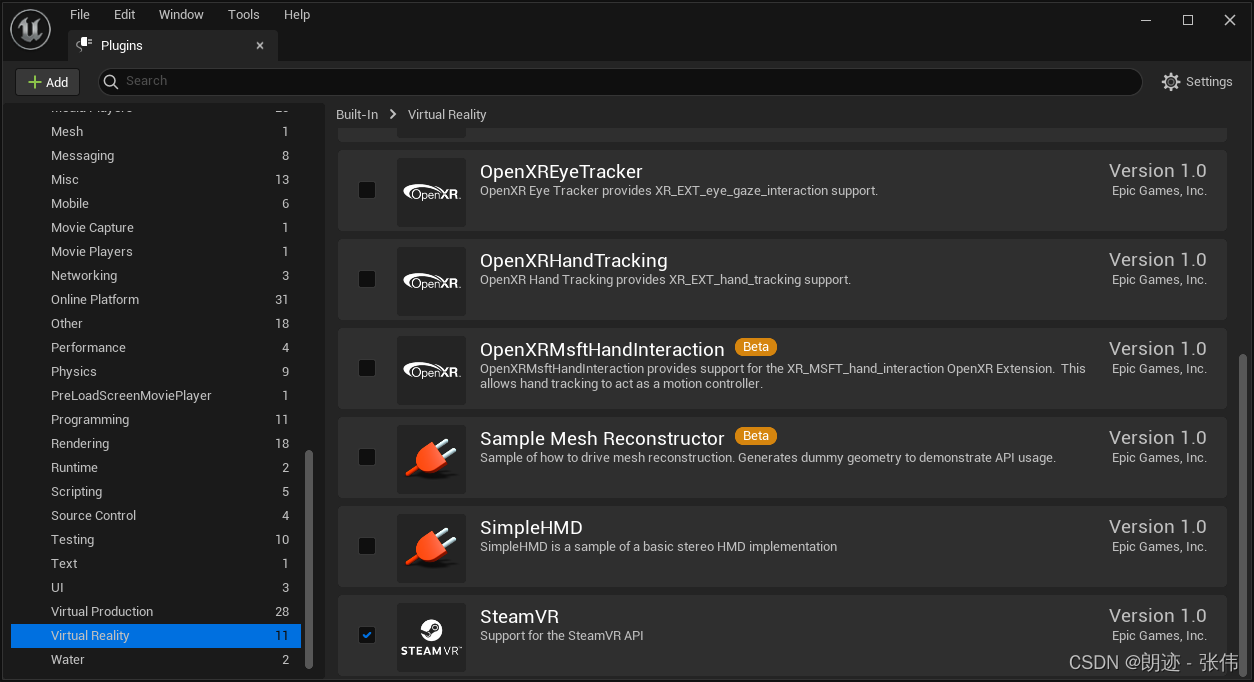Select the Source Control category

click(x=156, y=516)
